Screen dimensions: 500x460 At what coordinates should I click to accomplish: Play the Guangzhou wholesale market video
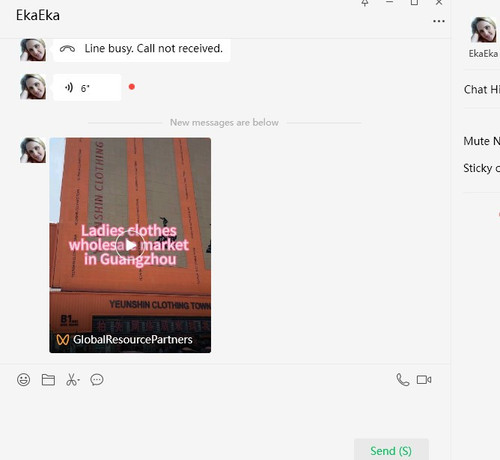click(x=130, y=245)
